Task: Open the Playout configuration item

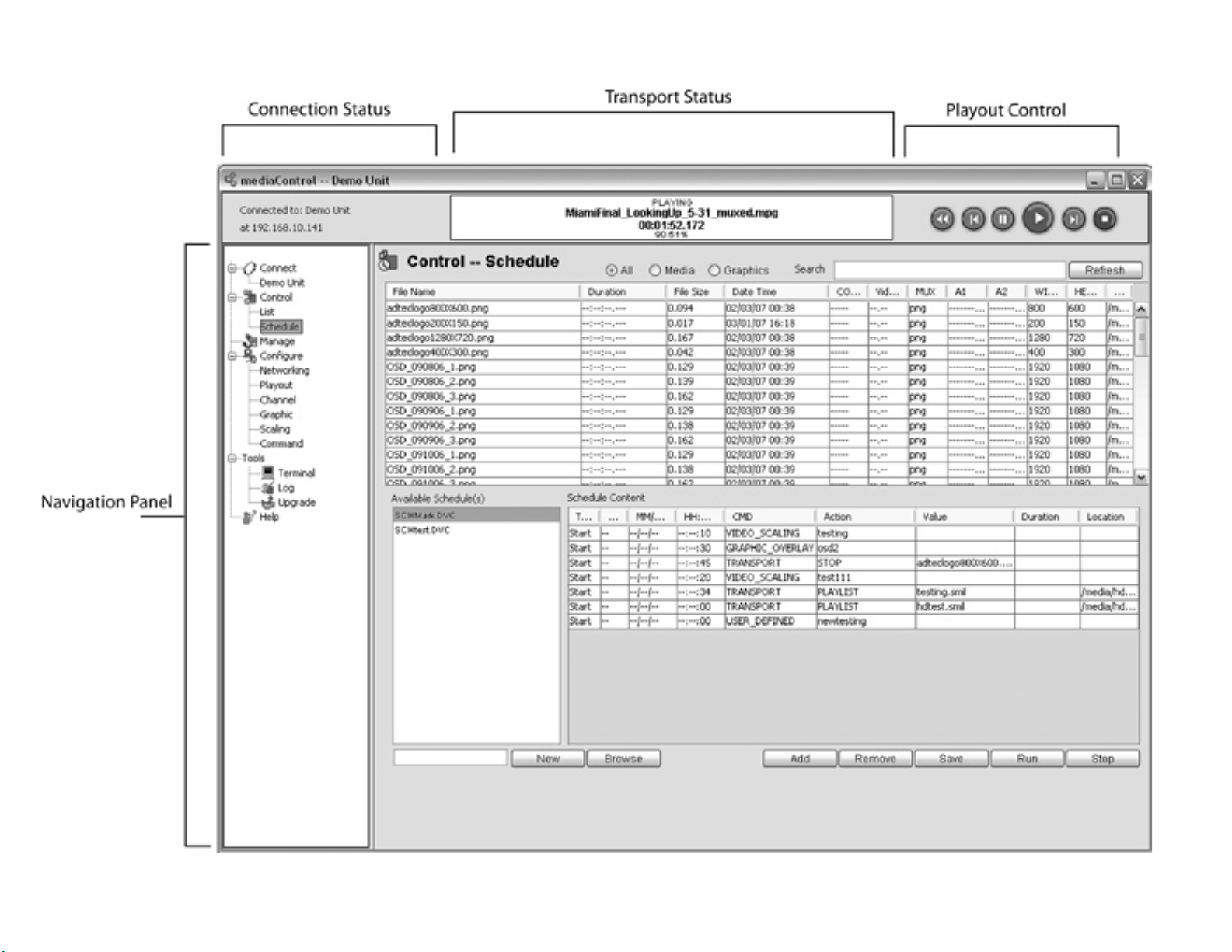Action: point(276,385)
